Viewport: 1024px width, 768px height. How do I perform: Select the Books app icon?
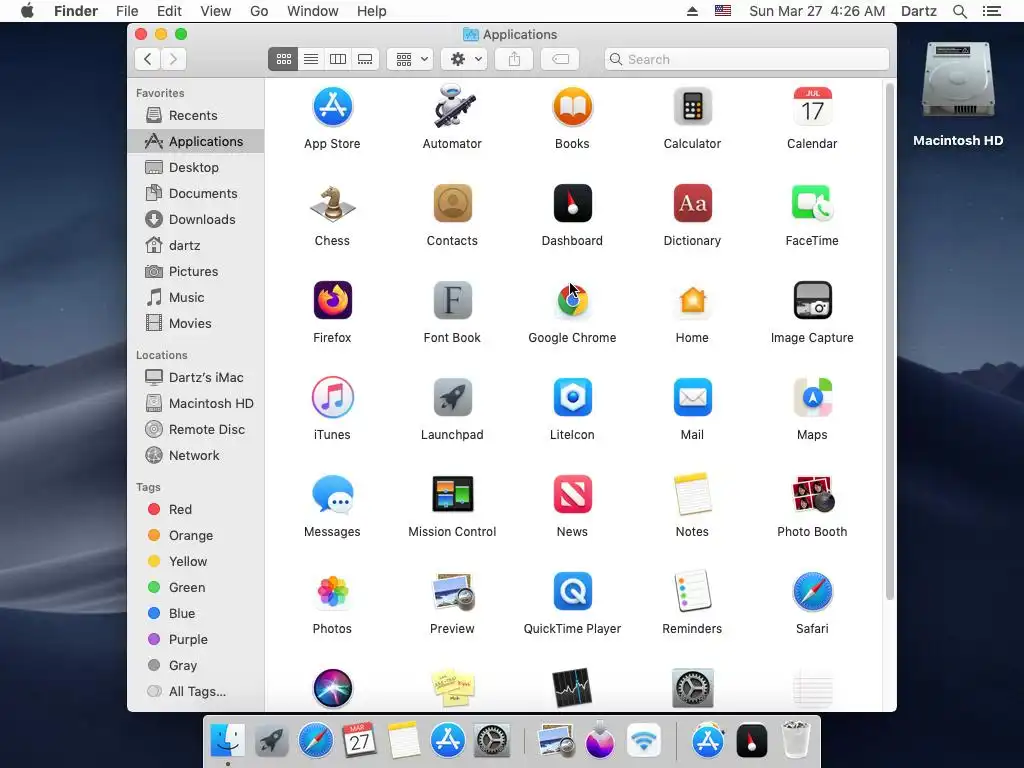click(x=572, y=107)
